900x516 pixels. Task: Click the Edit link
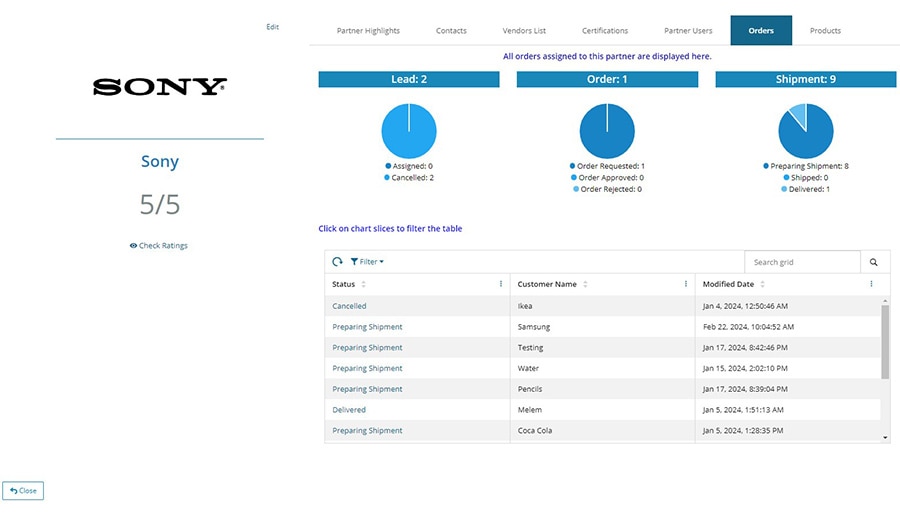pyautogui.click(x=273, y=27)
